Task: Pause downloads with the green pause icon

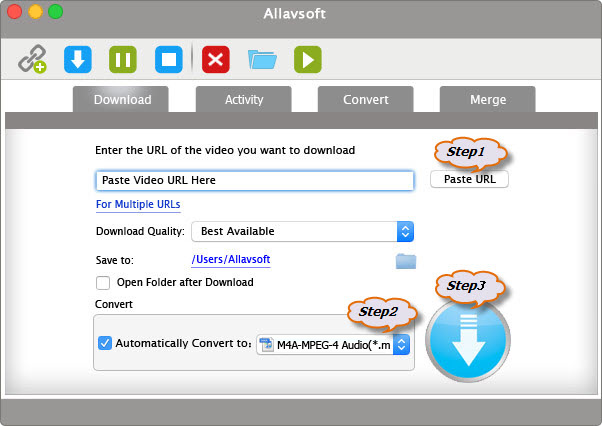Action: (x=123, y=59)
